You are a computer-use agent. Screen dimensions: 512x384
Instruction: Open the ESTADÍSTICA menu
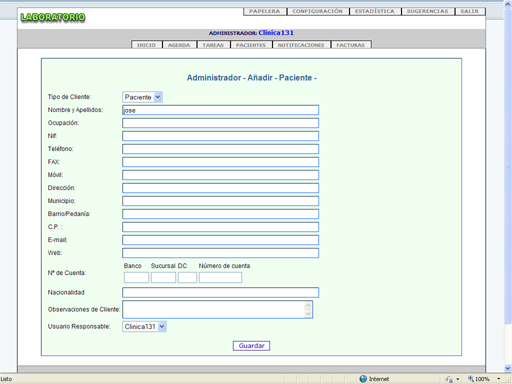(x=375, y=11)
